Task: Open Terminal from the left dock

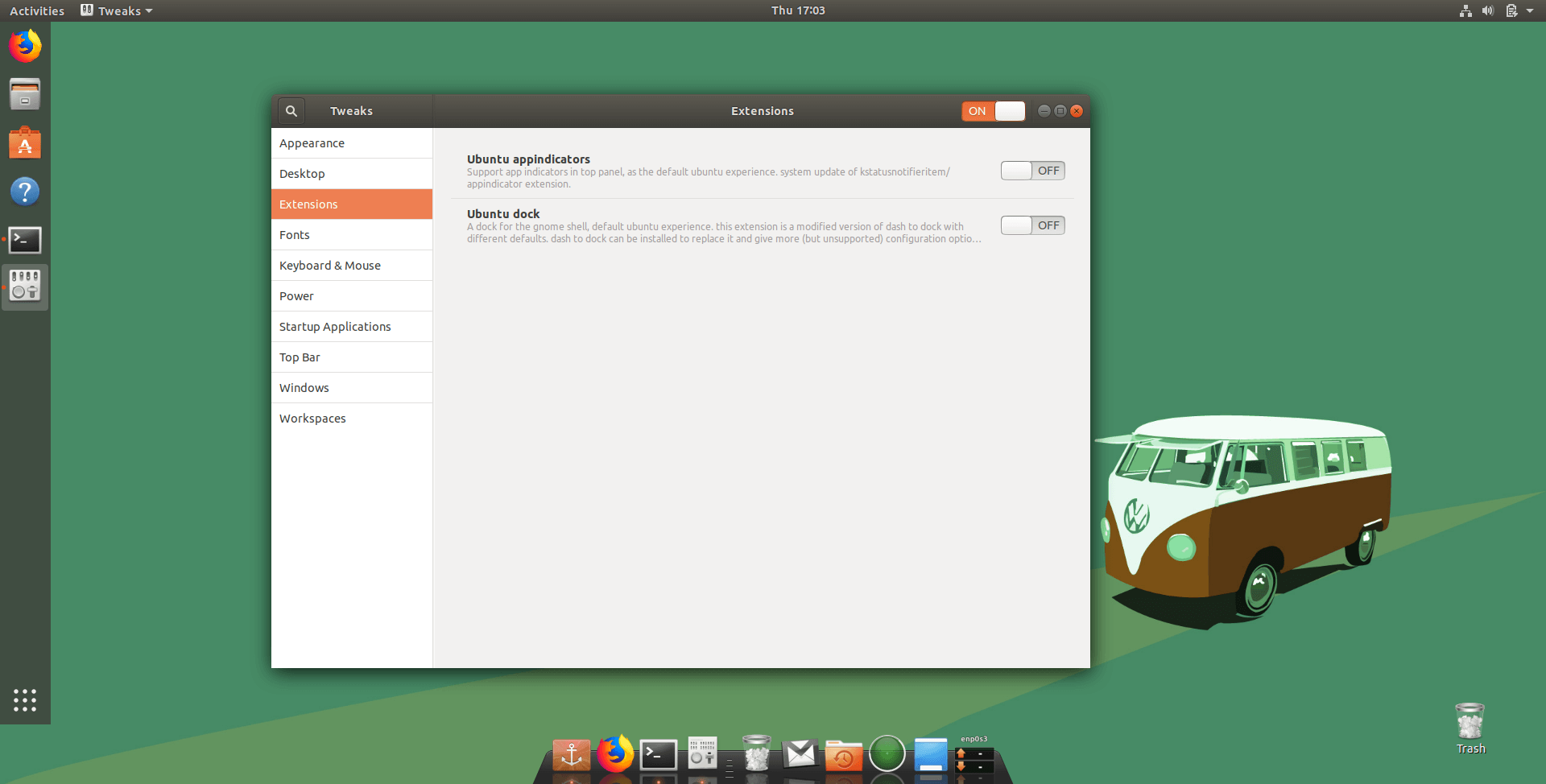Action: [25, 240]
